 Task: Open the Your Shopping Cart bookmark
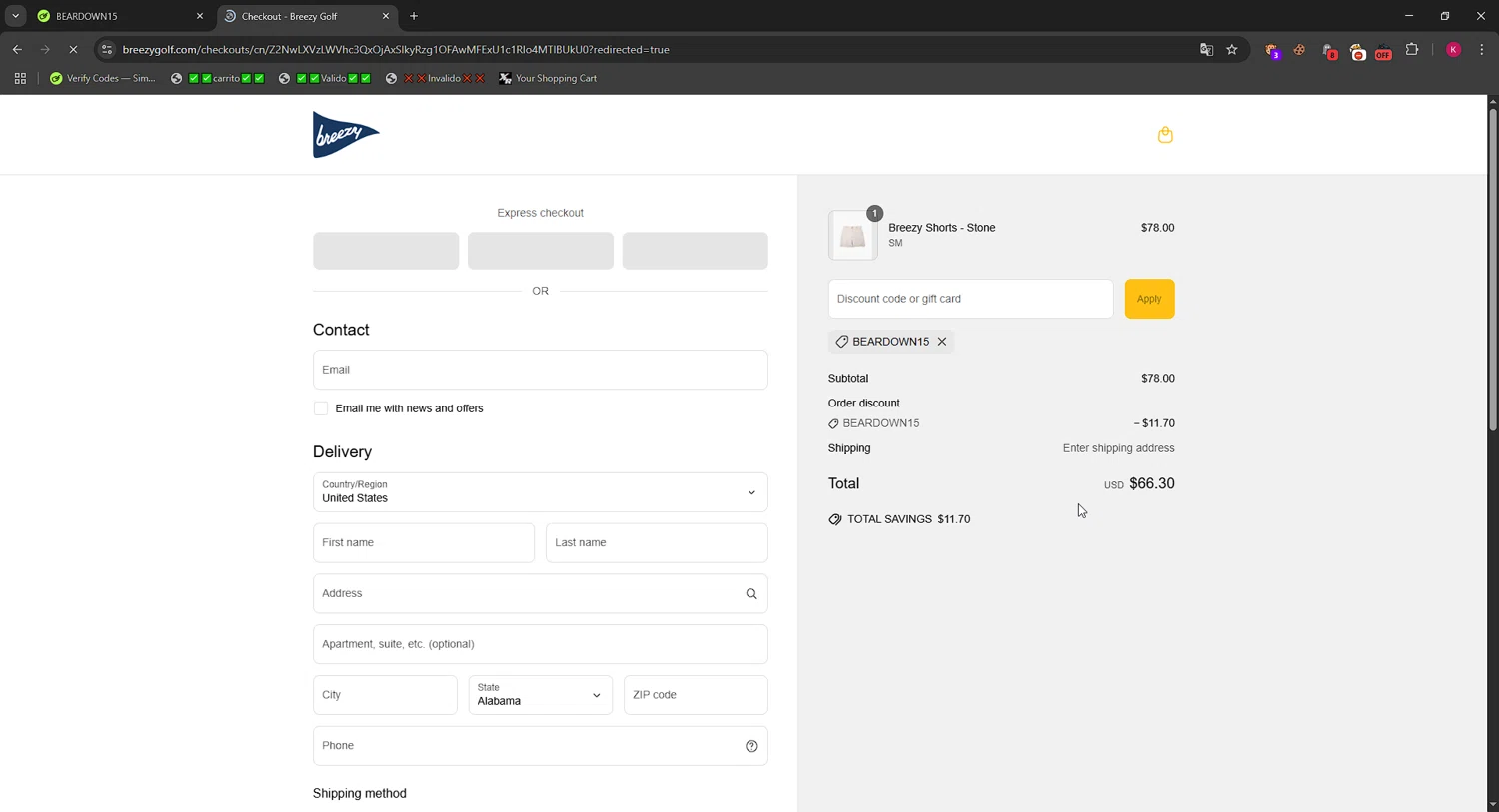click(x=548, y=78)
